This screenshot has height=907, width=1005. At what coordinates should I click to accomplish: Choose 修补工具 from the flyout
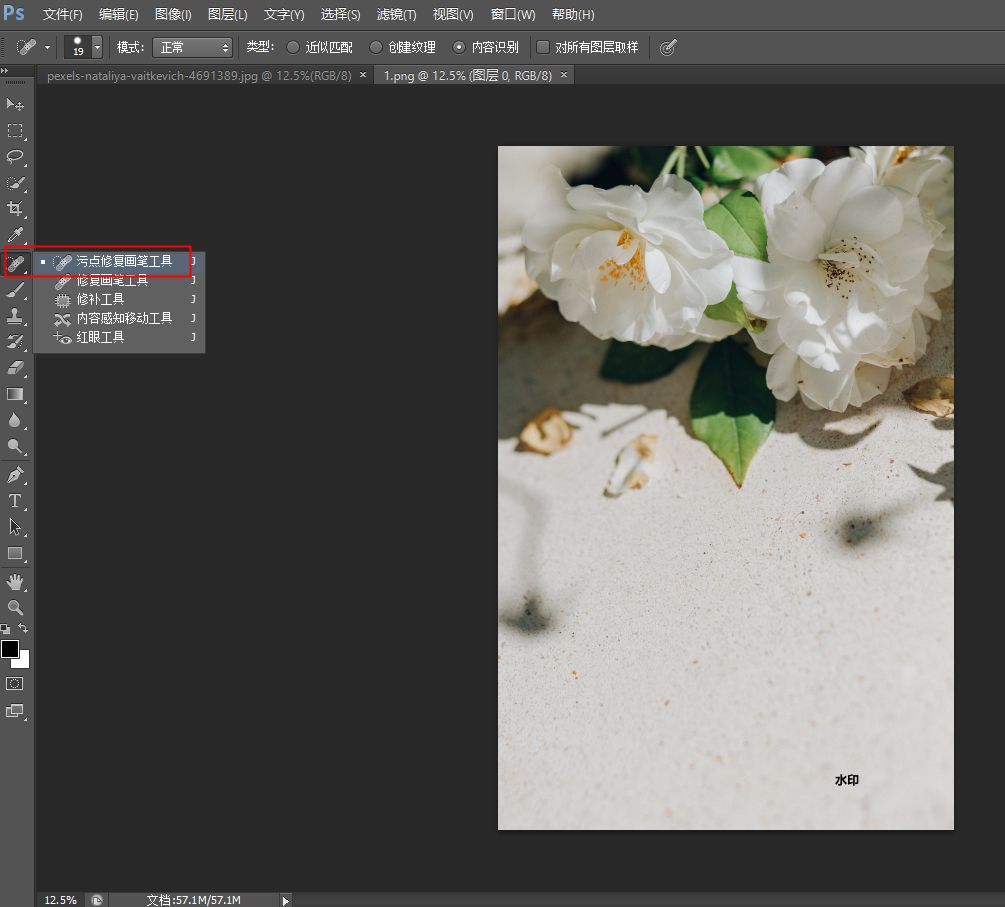(100, 299)
